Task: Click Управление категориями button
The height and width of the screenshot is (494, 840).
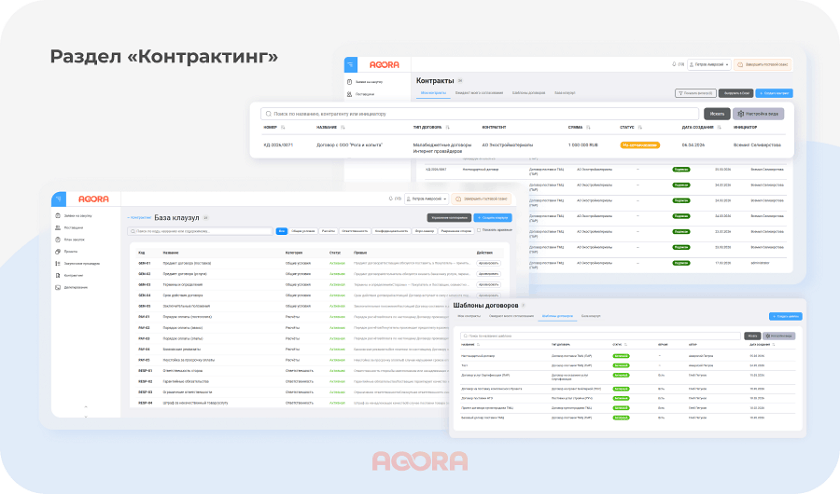Action: coord(449,218)
